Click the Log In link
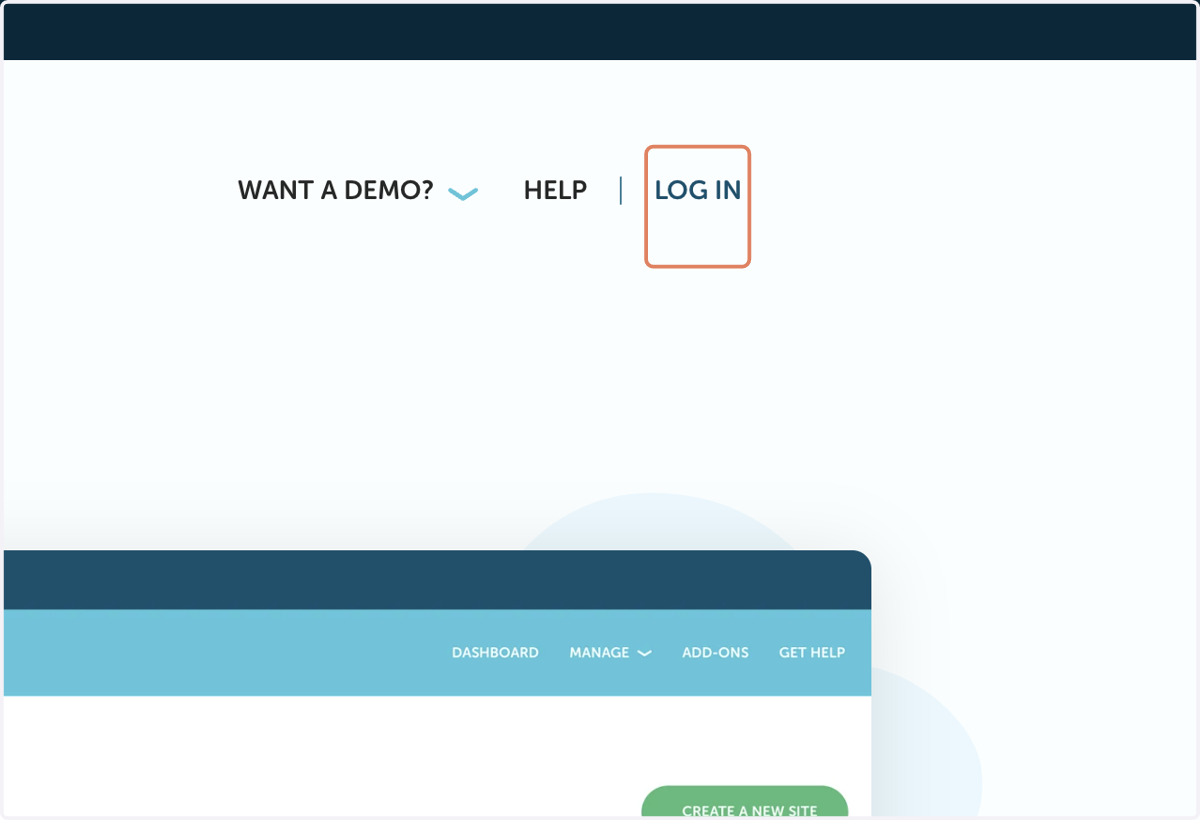This screenshot has width=1200, height=820. (698, 190)
